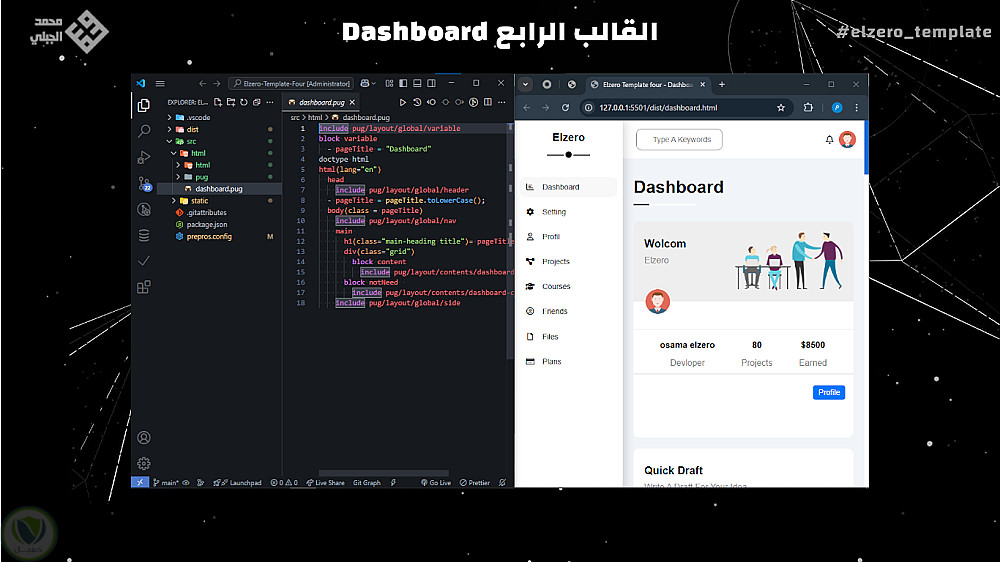Expand the static folder
Image resolution: width=1000 pixels, height=562 pixels.
click(219, 201)
